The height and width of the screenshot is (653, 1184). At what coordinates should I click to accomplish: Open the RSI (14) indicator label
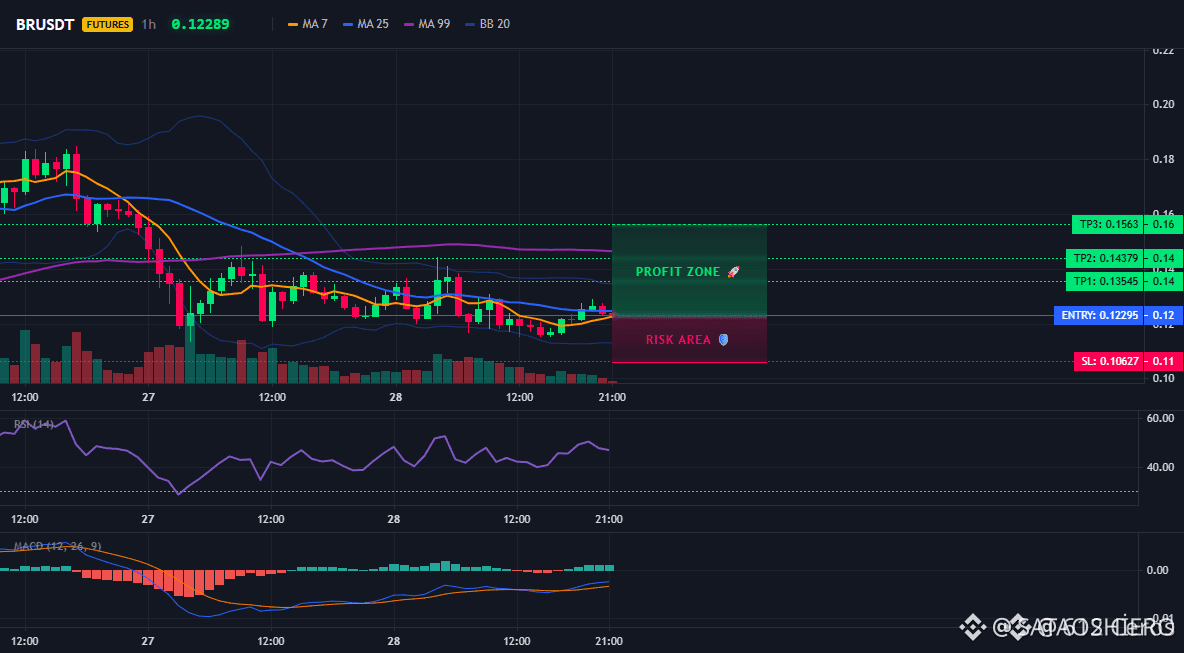tap(34, 424)
